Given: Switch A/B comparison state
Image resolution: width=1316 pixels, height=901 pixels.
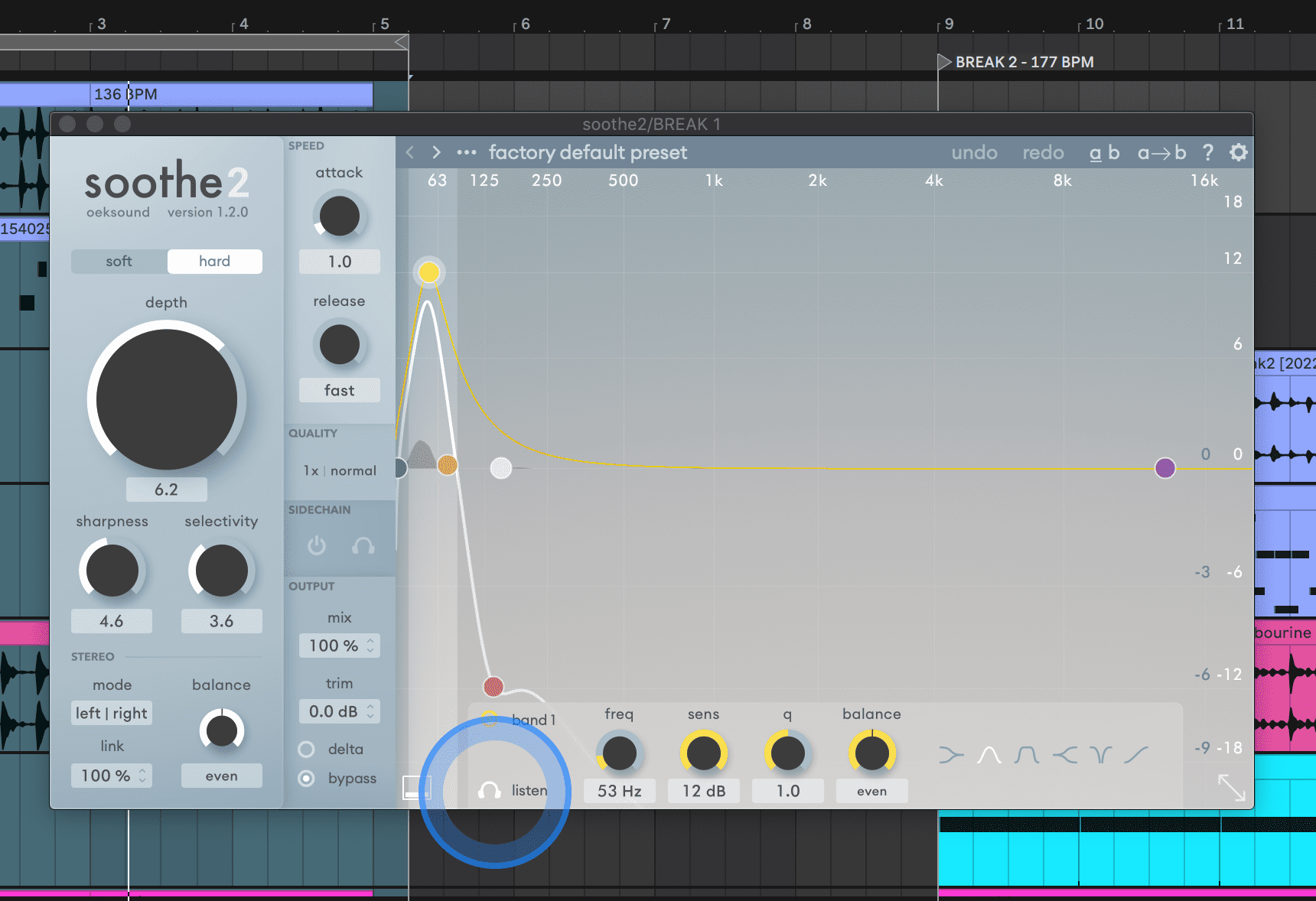Looking at the screenshot, I should (1104, 152).
